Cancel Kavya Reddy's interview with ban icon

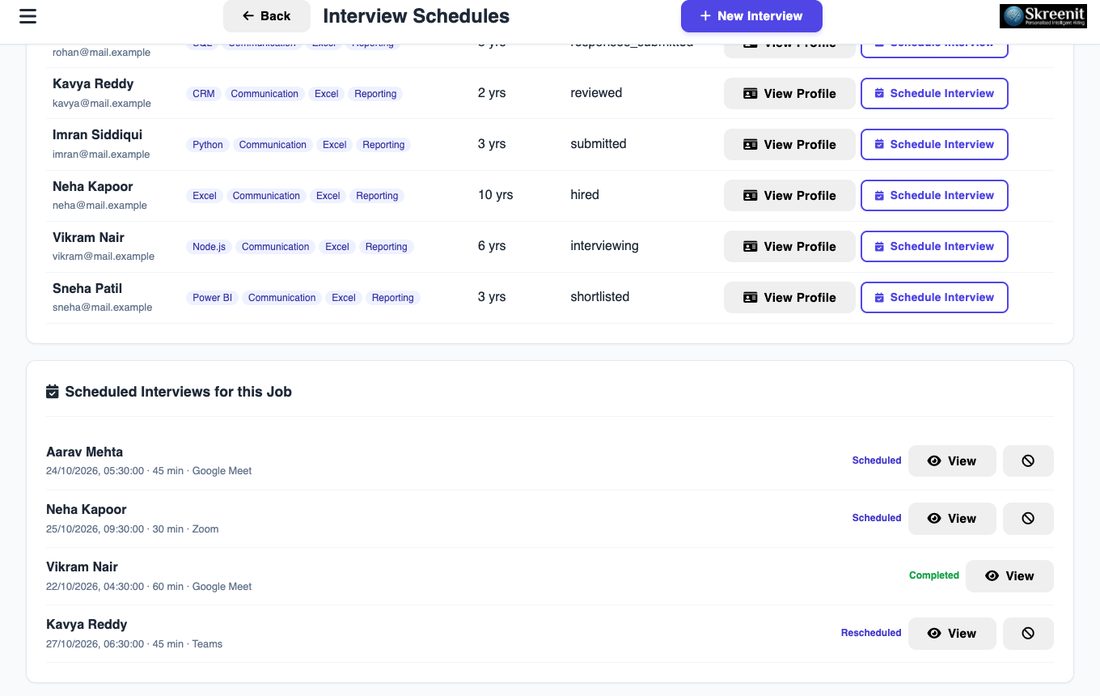(x=1028, y=634)
